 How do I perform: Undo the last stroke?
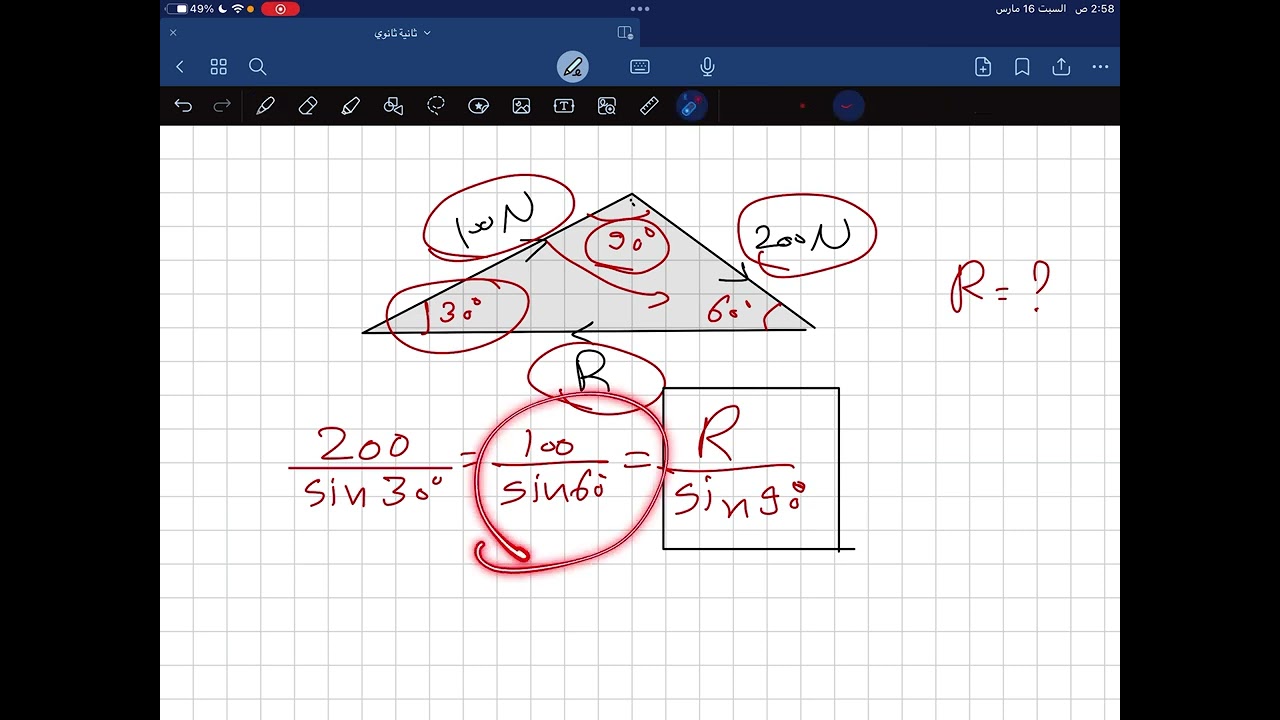point(183,105)
